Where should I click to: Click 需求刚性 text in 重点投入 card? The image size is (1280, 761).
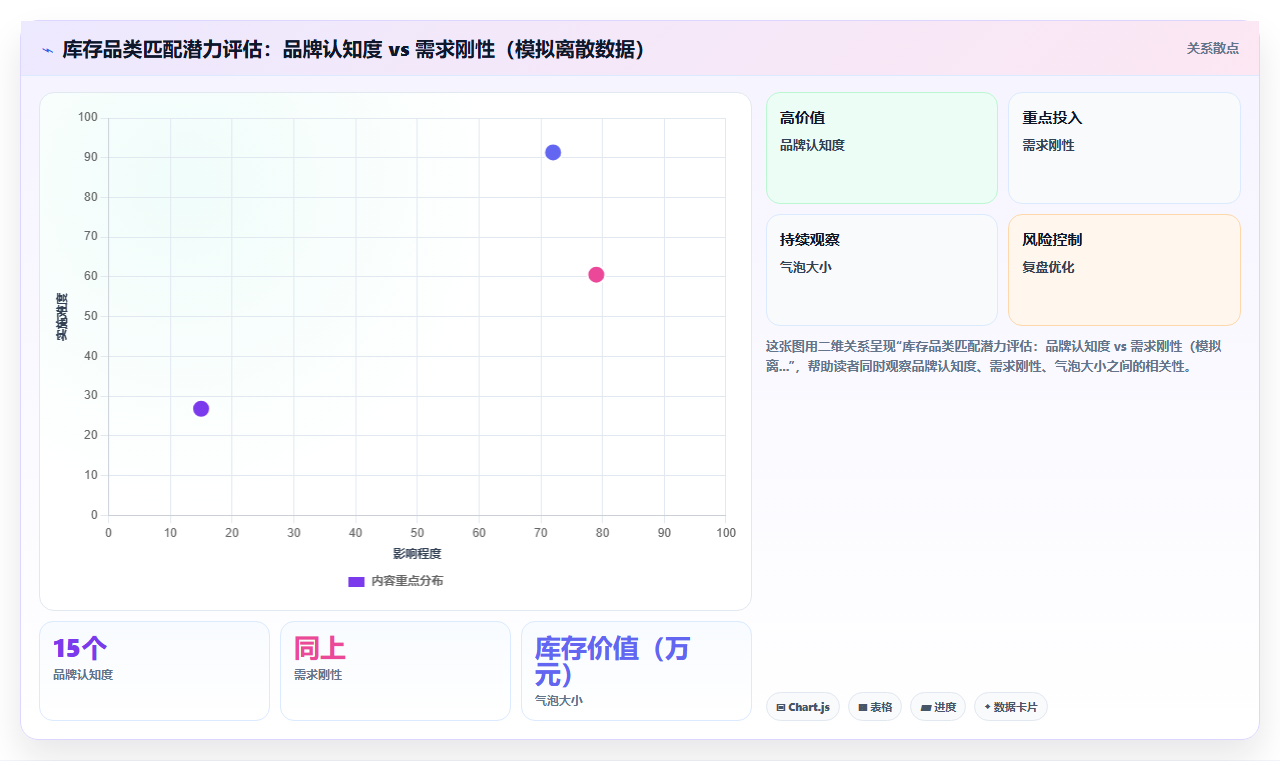(x=1048, y=145)
